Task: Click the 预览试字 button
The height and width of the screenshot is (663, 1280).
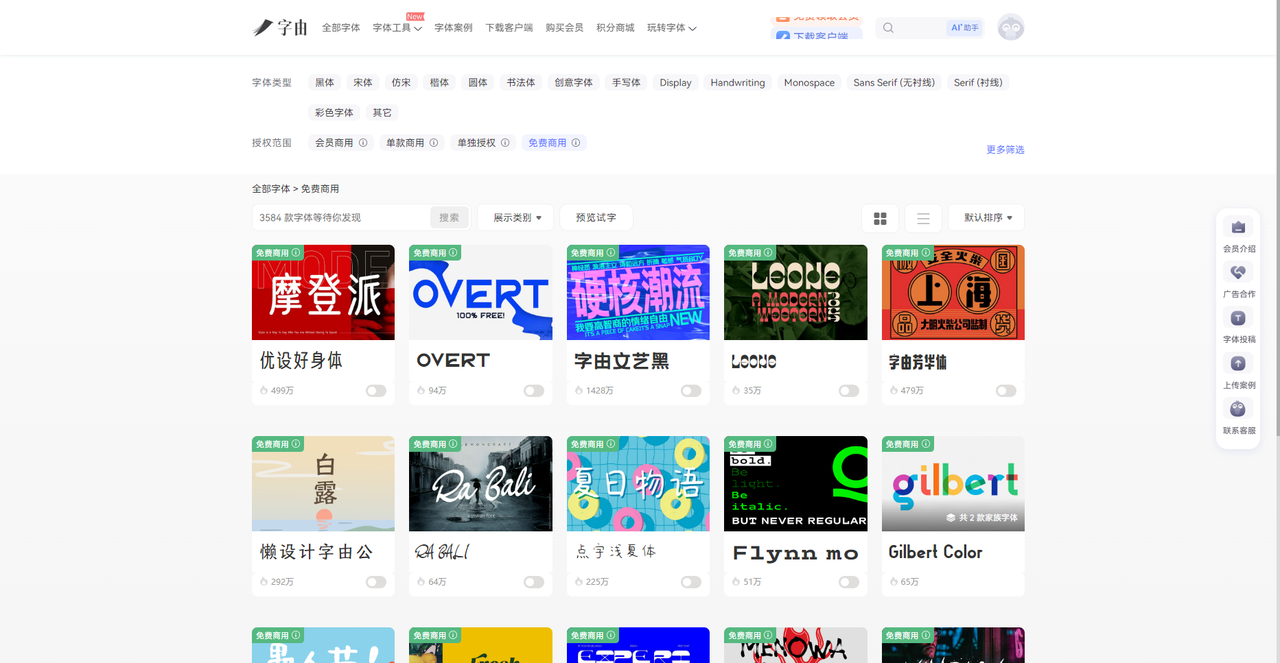Action: [596, 218]
